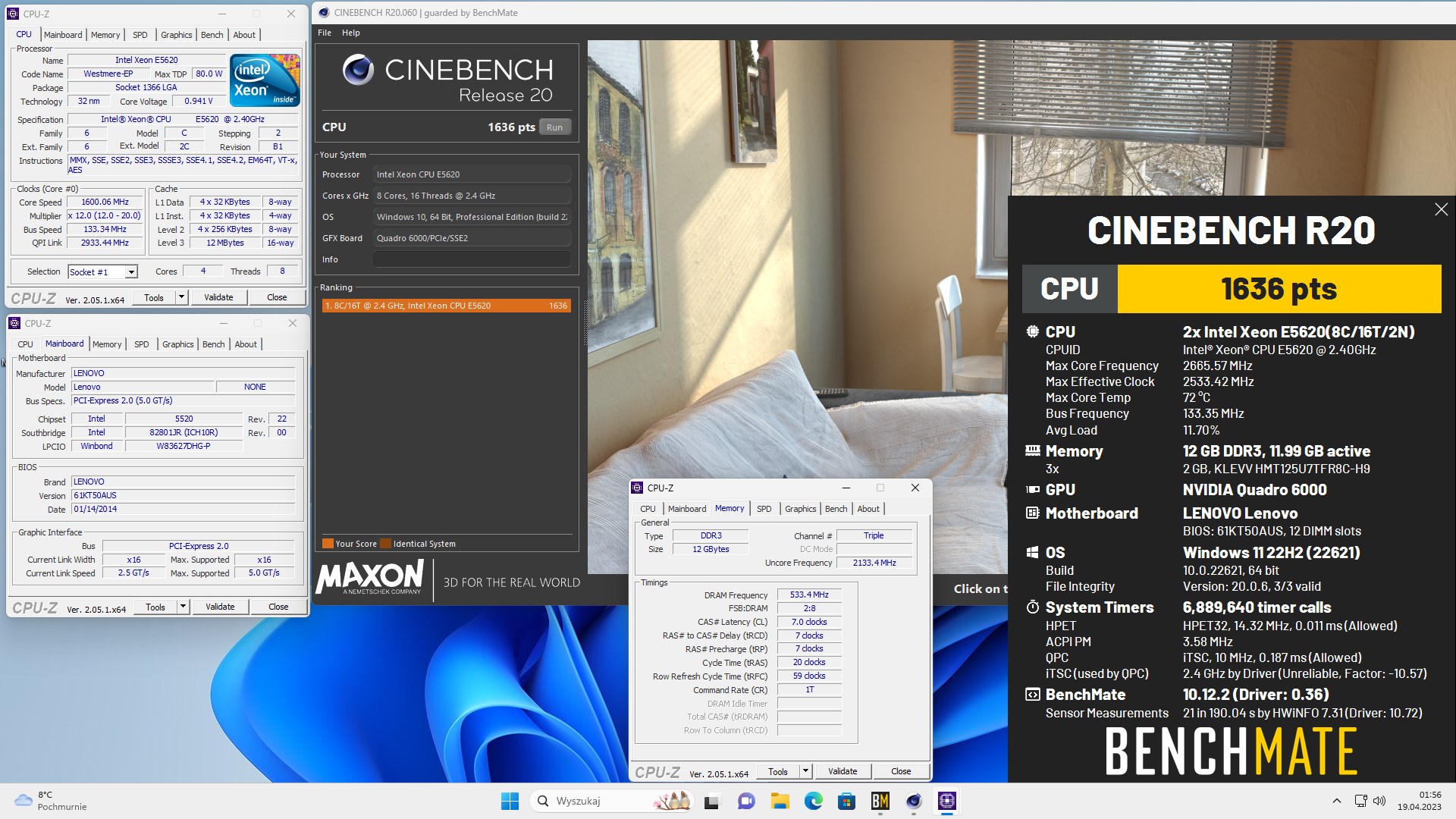The height and width of the screenshot is (819, 1456).
Task: Open the volume control tray icon
Action: [1379, 801]
